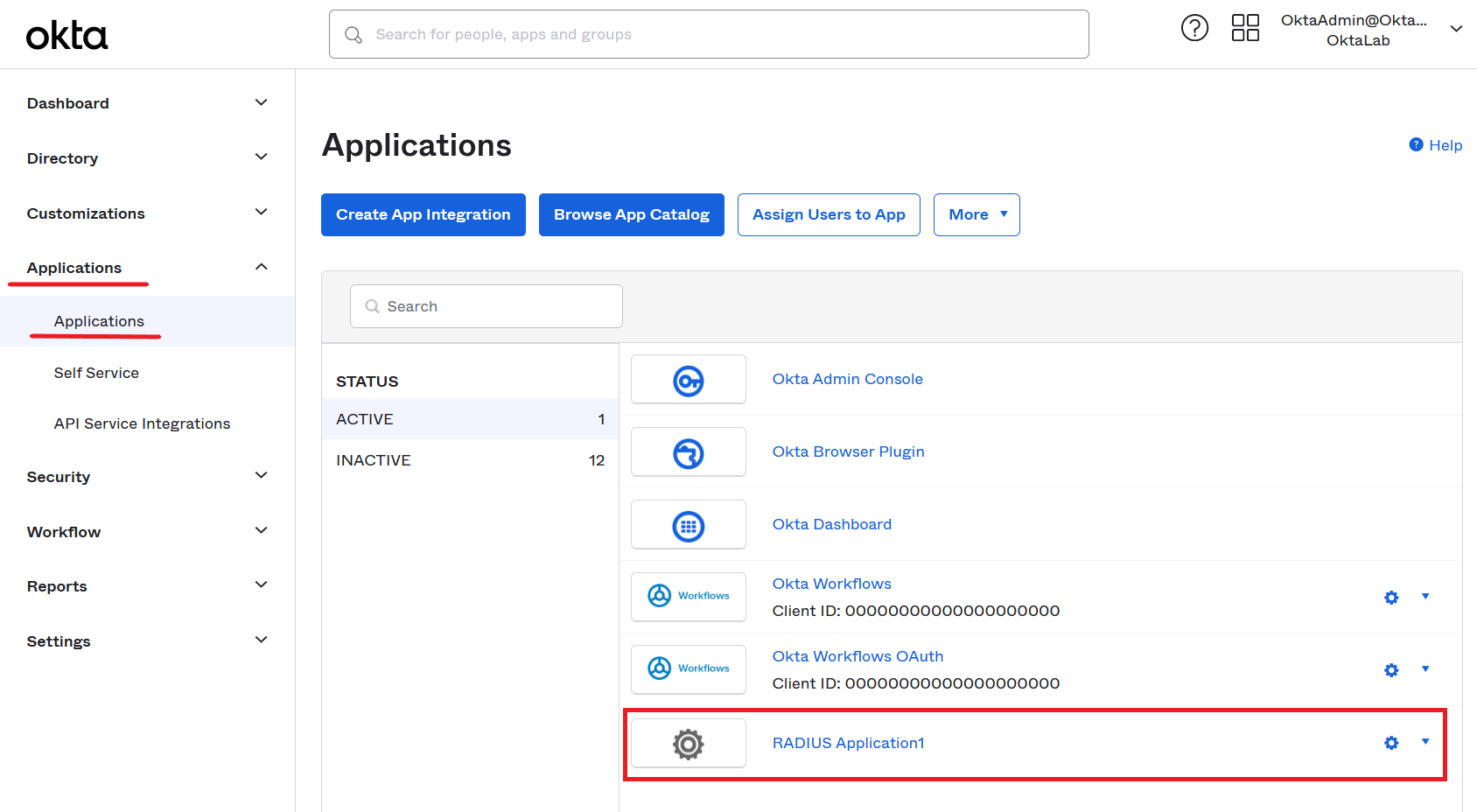Expand the Dashboard sidebar section
The width and height of the screenshot is (1477, 812).
pyautogui.click(x=261, y=103)
